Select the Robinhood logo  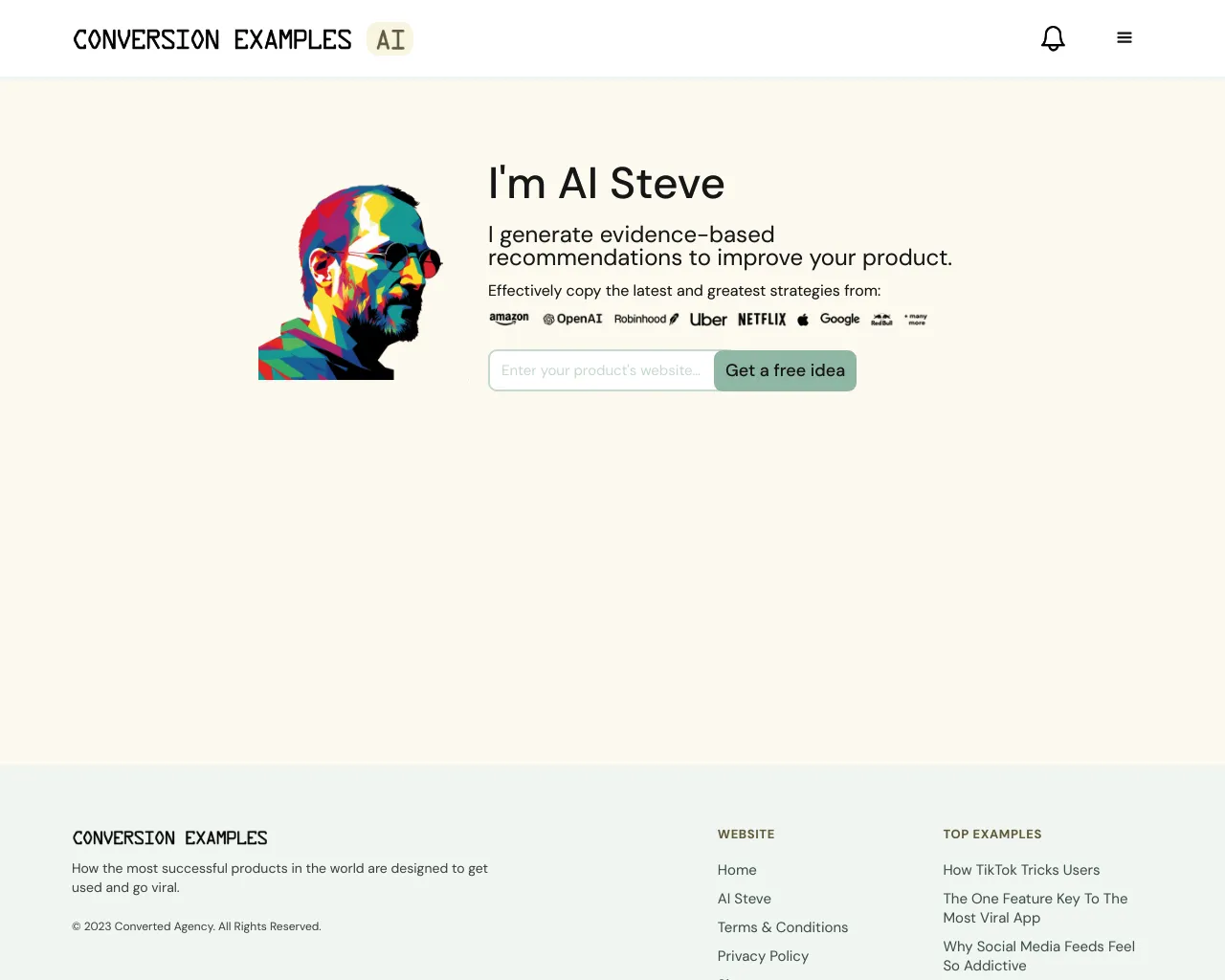tap(645, 319)
